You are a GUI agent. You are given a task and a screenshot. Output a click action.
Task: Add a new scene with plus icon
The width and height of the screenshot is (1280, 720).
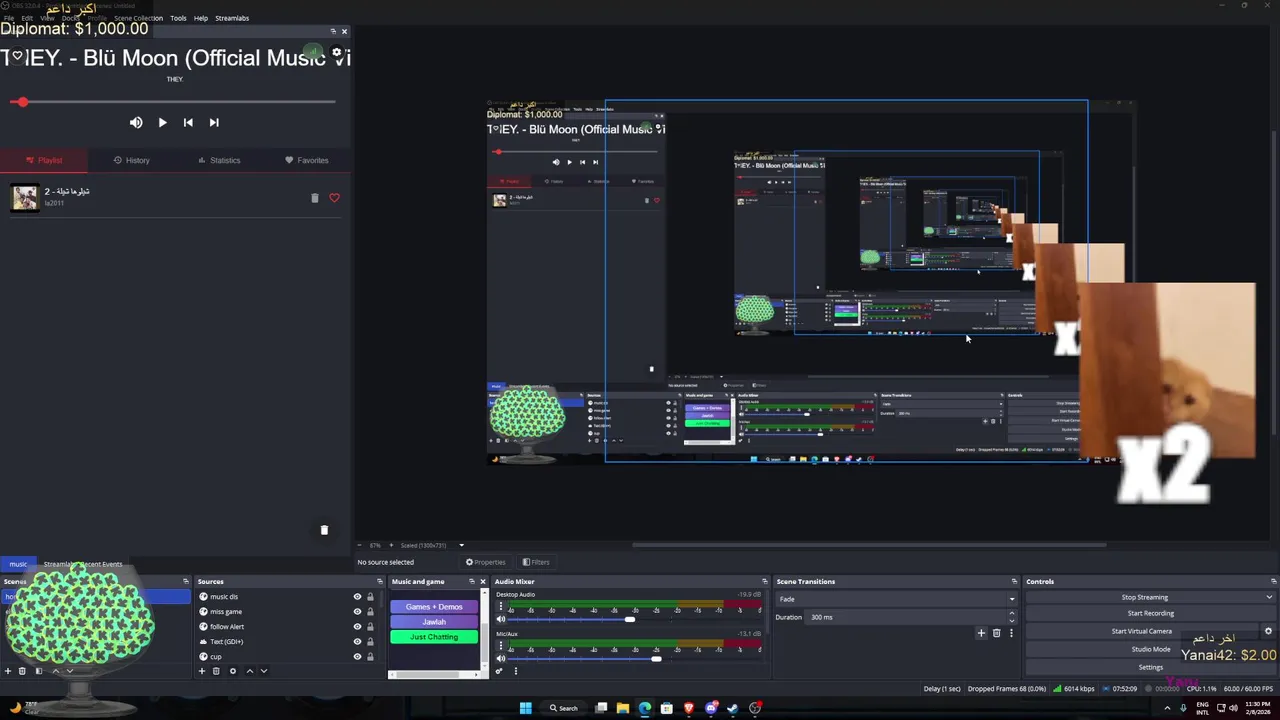[x=8, y=671]
